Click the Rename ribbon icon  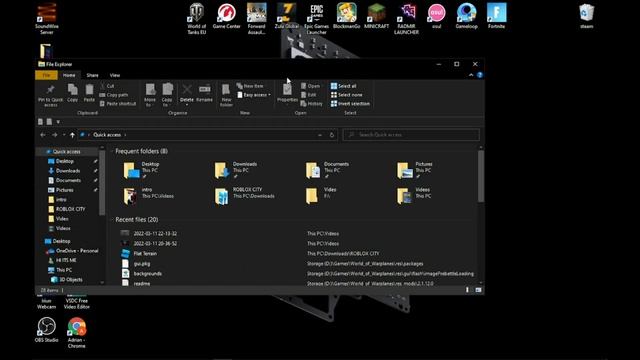point(204,93)
